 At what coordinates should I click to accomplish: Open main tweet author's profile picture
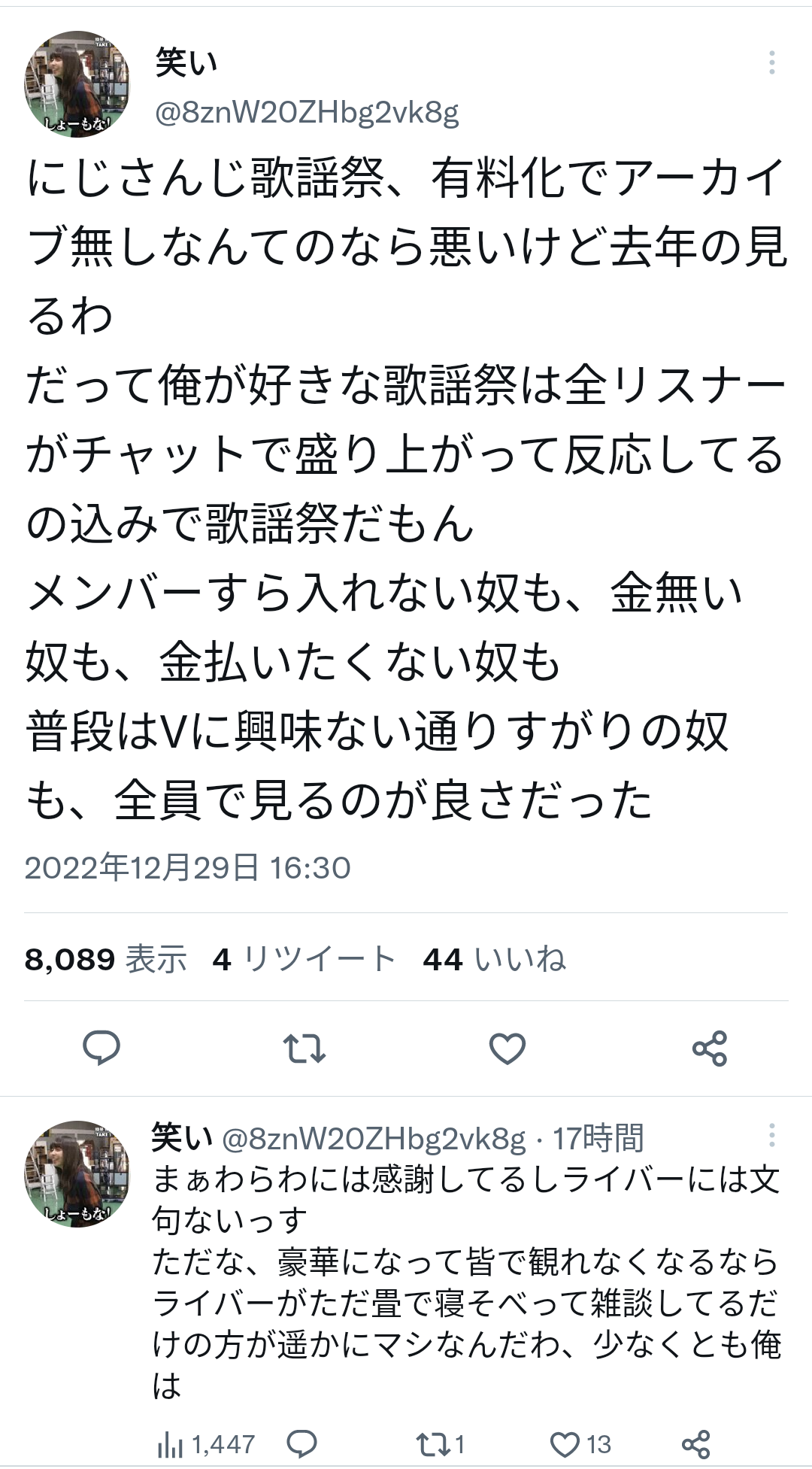[77, 84]
